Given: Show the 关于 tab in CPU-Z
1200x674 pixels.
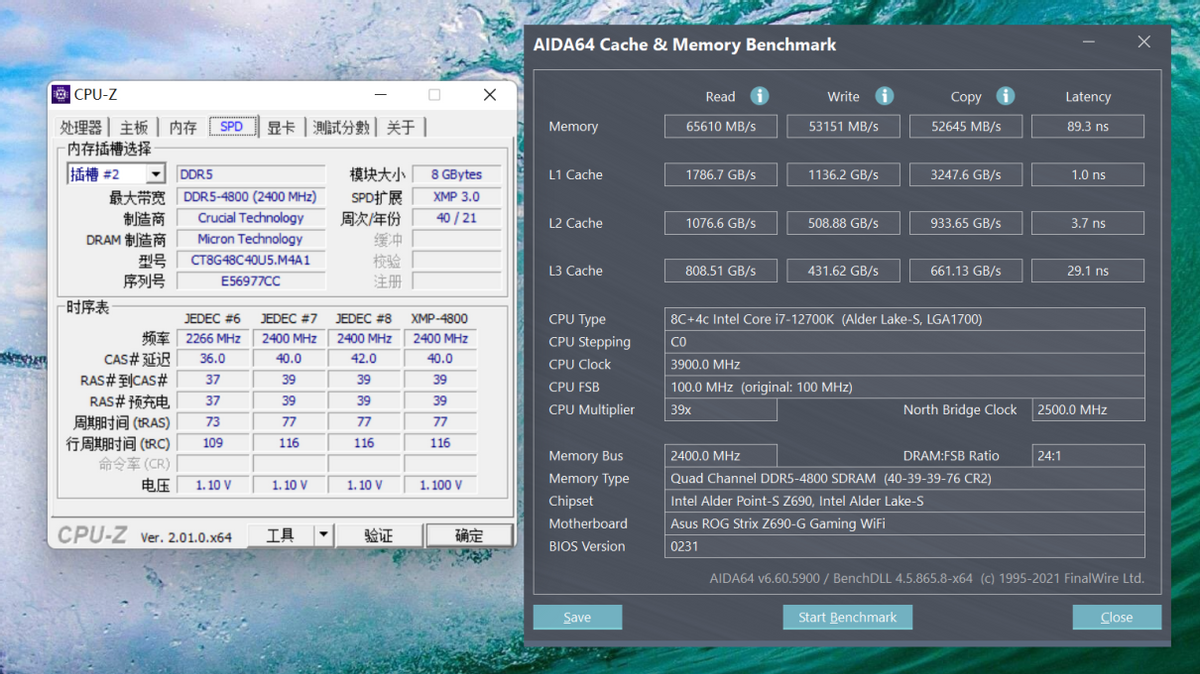Looking at the screenshot, I should pos(401,127).
